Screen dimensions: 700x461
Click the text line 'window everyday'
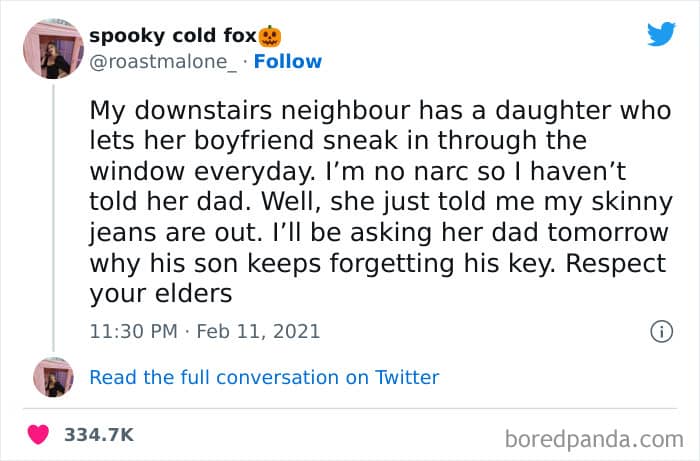[358, 171]
